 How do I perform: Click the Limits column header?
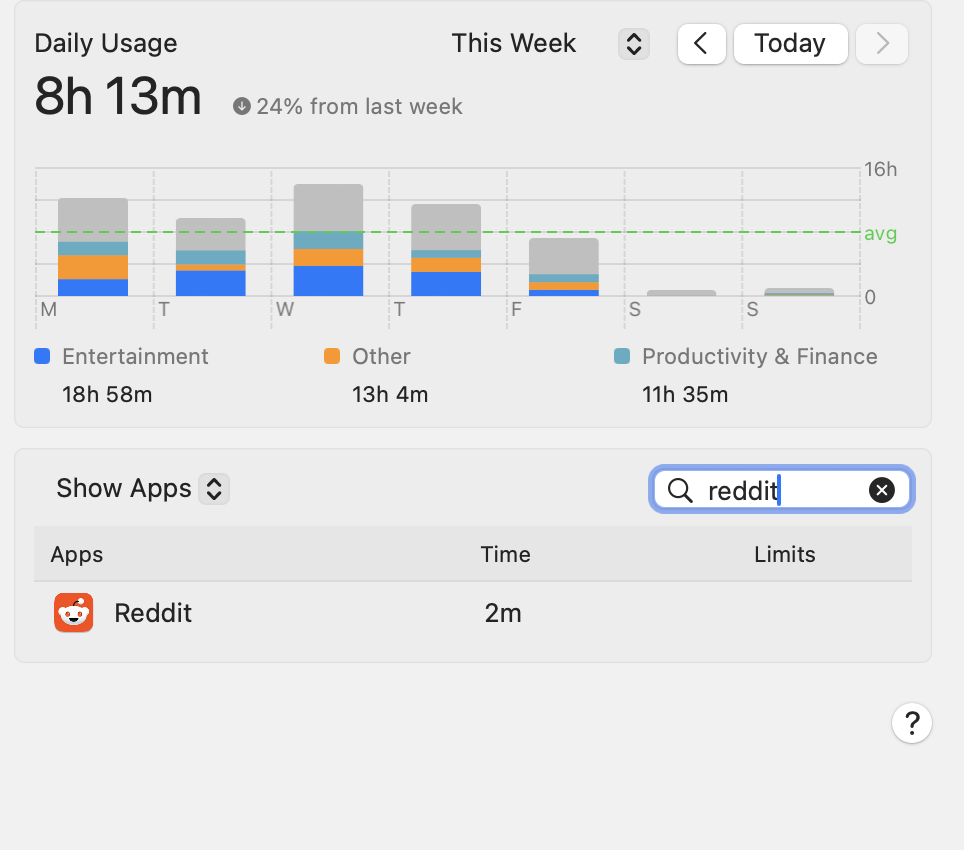[x=784, y=554]
